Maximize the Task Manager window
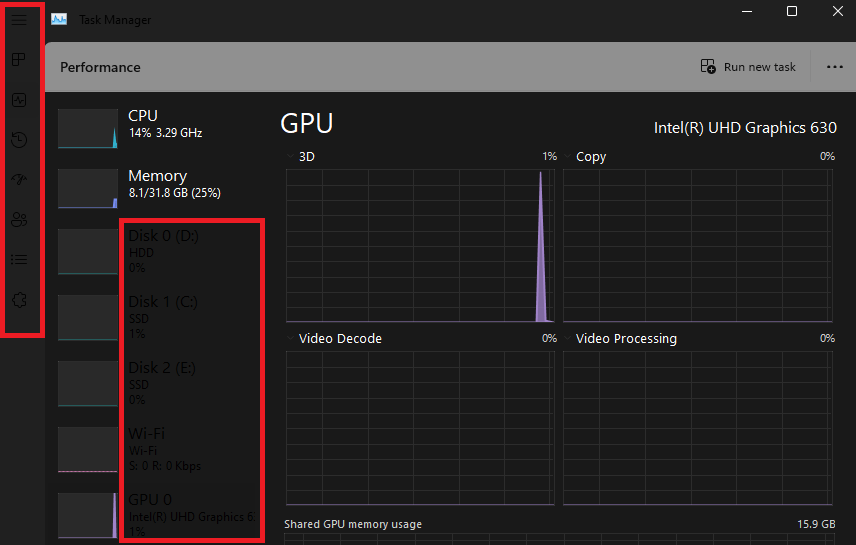This screenshot has width=856, height=545. (792, 11)
